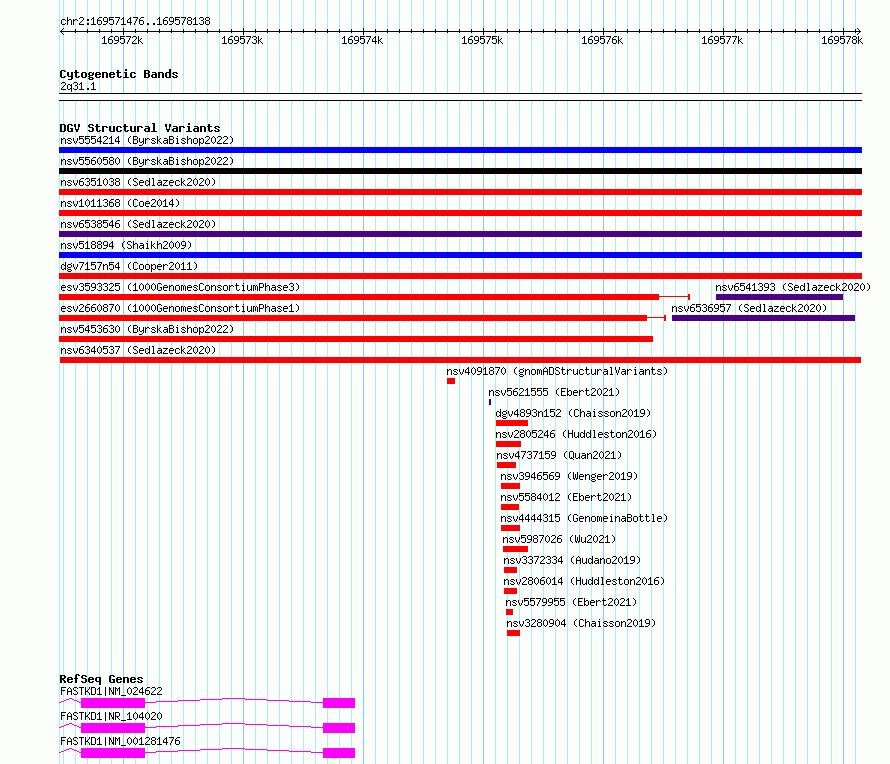Click the right magenta exon of NM_024622
Image resolution: width=890 pixels, height=764 pixels.
339,703
